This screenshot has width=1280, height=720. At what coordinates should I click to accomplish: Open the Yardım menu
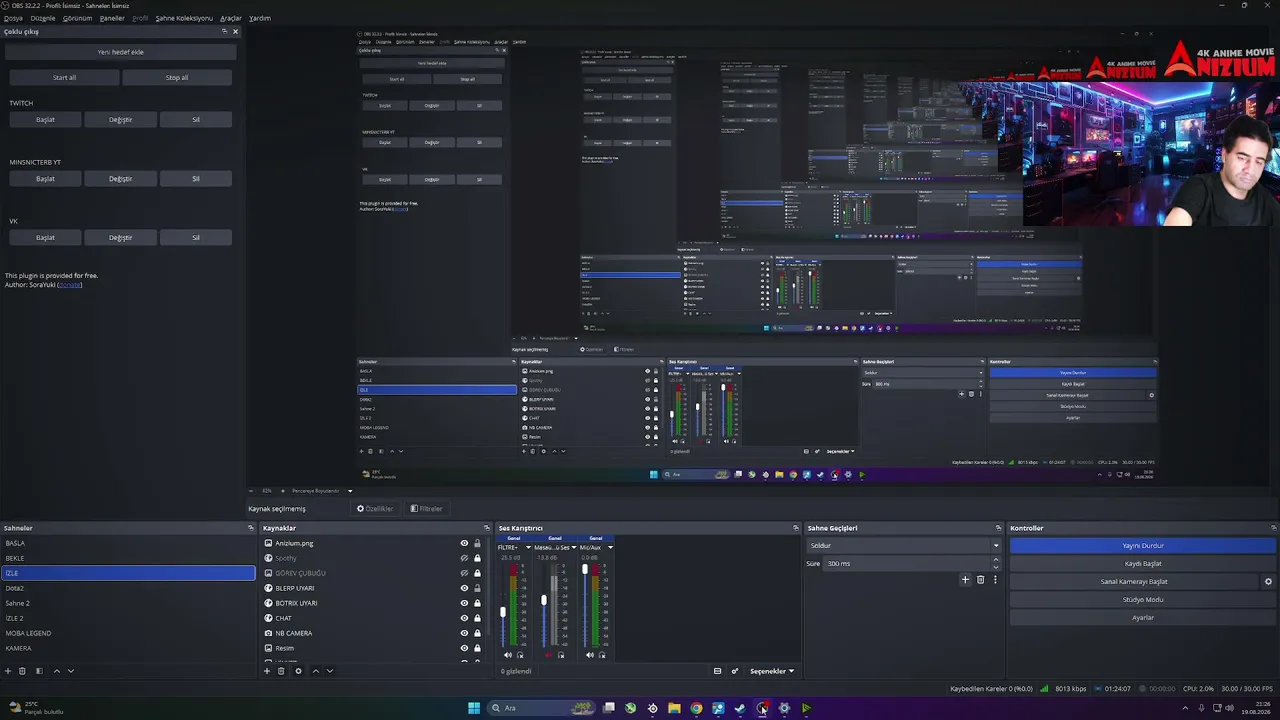[260, 18]
